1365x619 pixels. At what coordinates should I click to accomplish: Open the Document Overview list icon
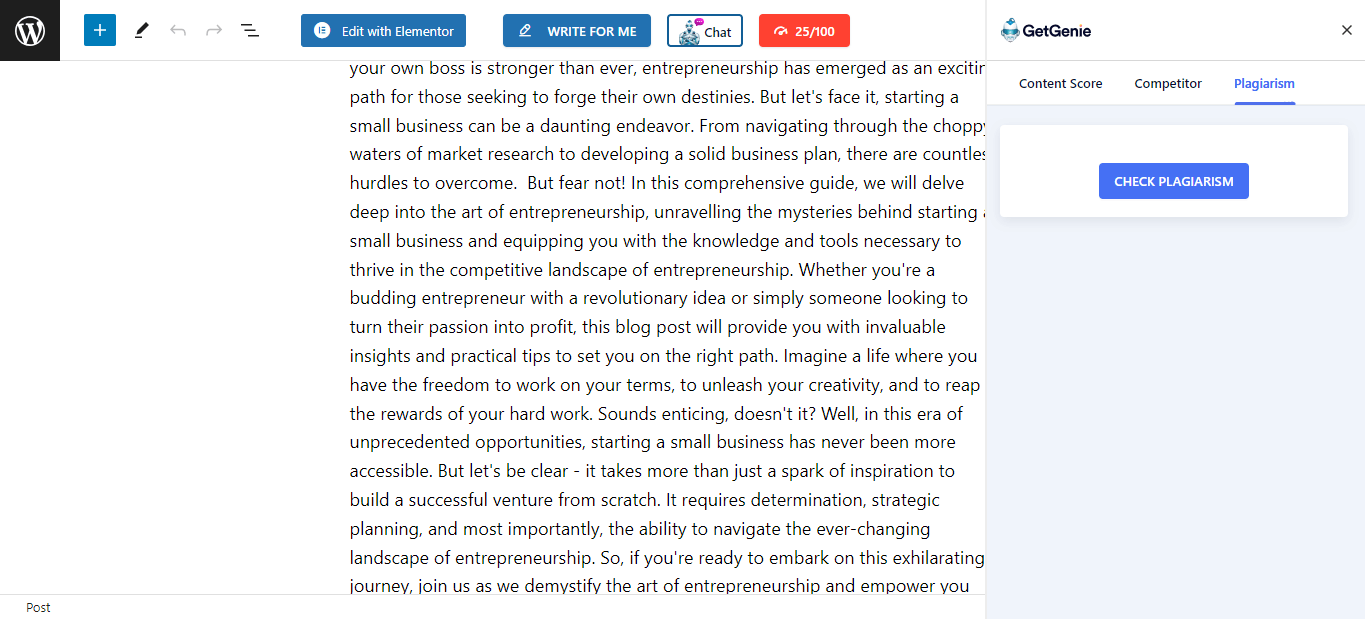click(250, 30)
